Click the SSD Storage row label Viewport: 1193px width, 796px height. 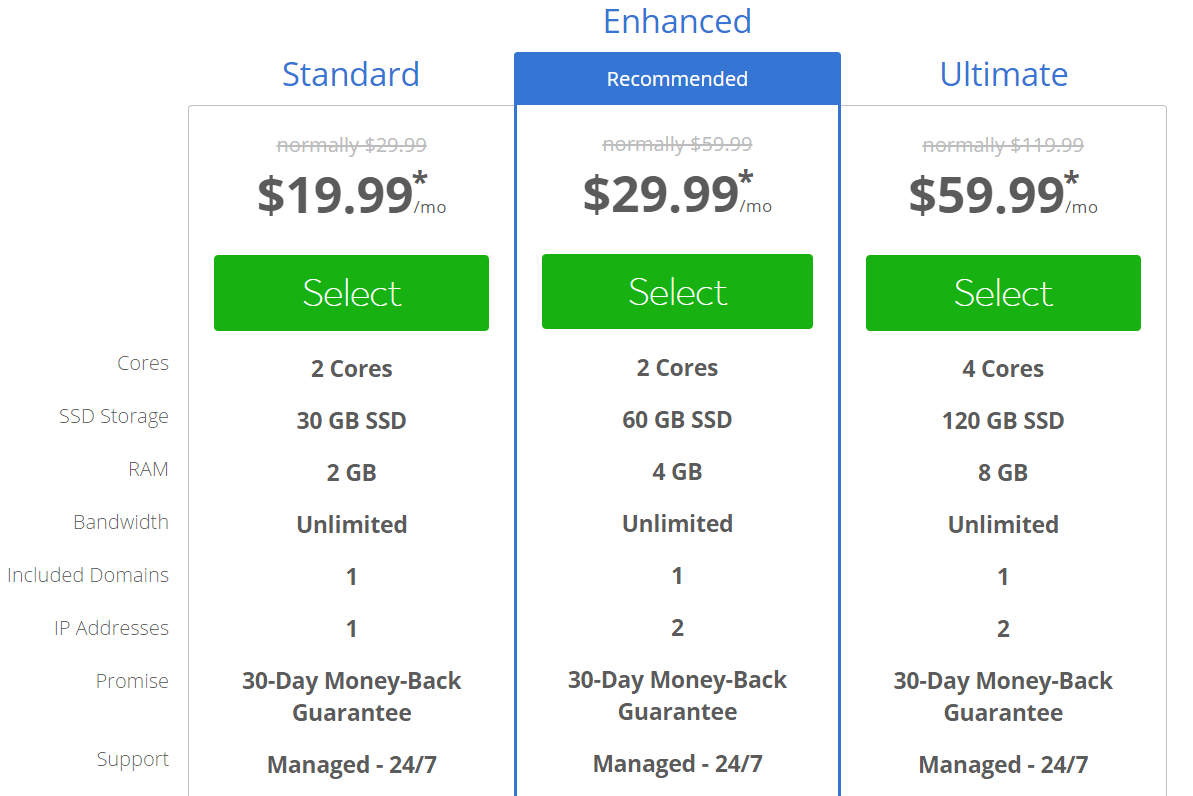[x=114, y=416]
